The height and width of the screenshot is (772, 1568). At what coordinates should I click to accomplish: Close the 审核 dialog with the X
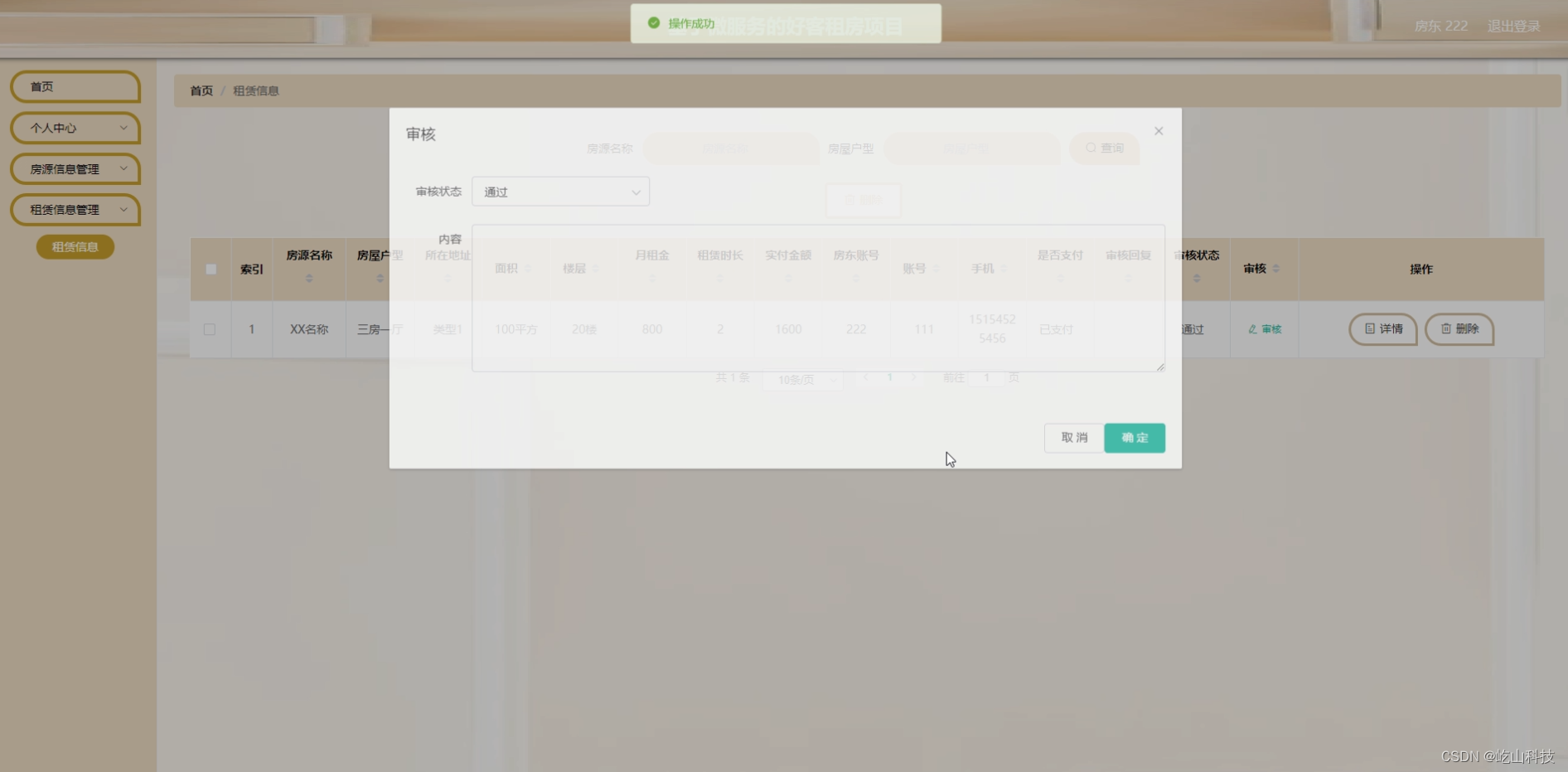(x=1158, y=130)
